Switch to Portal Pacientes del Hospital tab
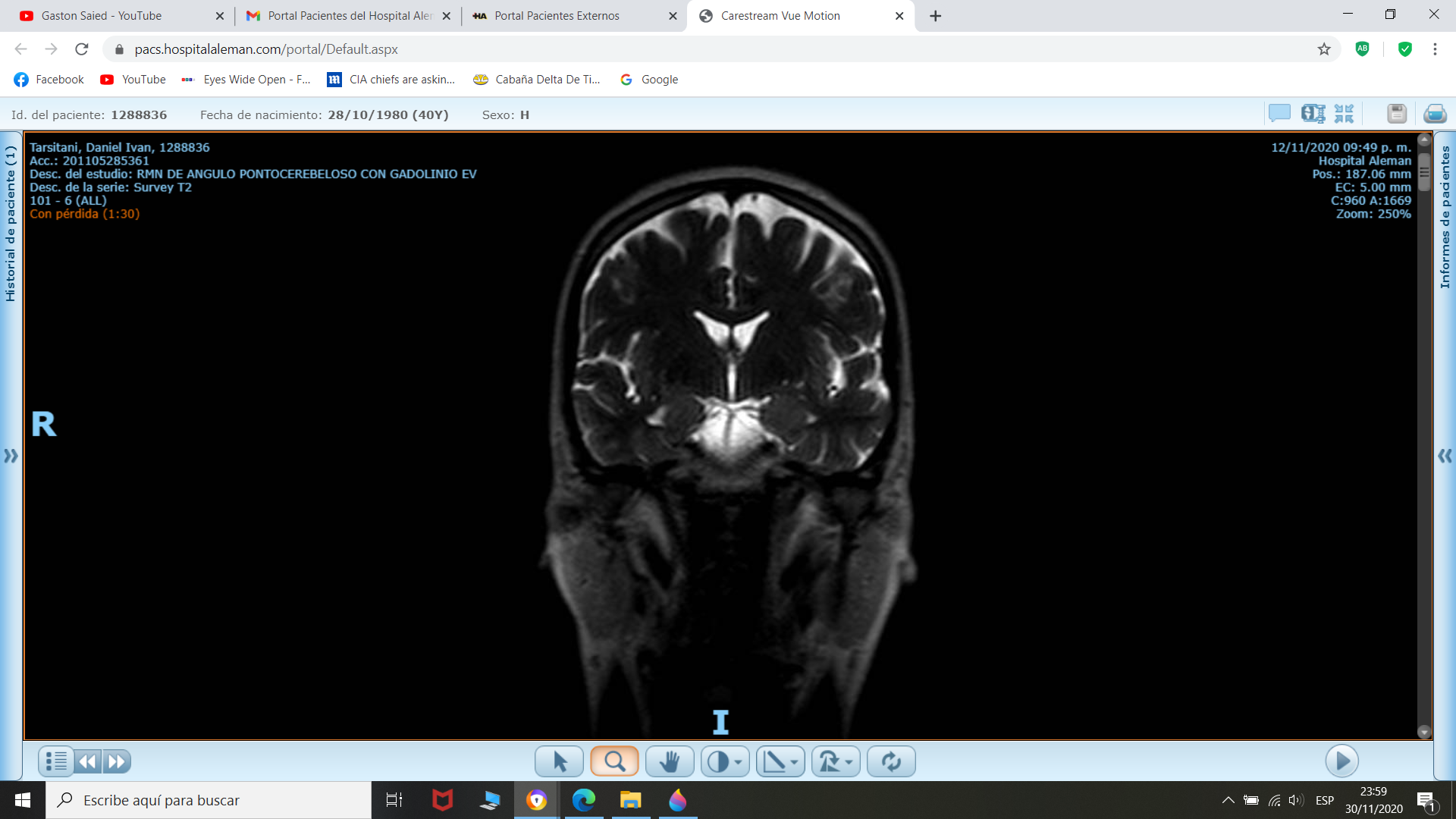This screenshot has height=819, width=1456. click(349, 16)
